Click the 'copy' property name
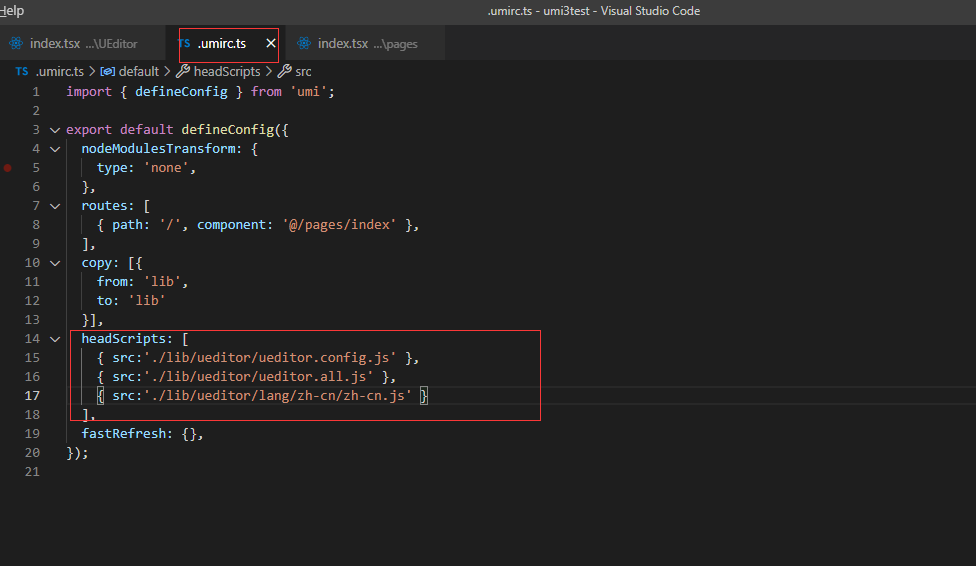Screen dimensions: 976x566 [96, 262]
